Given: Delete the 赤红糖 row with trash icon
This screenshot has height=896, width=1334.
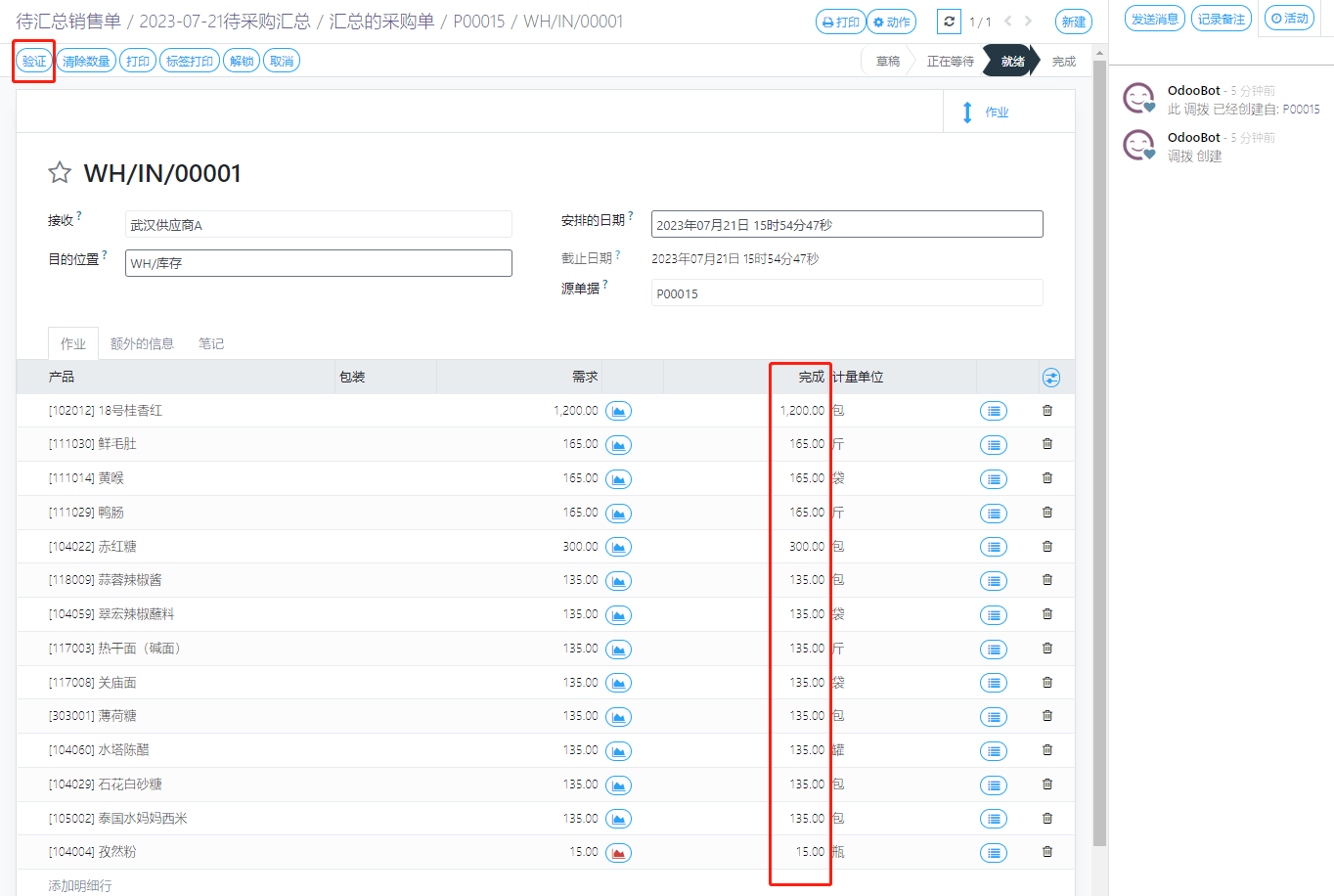Looking at the screenshot, I should 1047,547.
